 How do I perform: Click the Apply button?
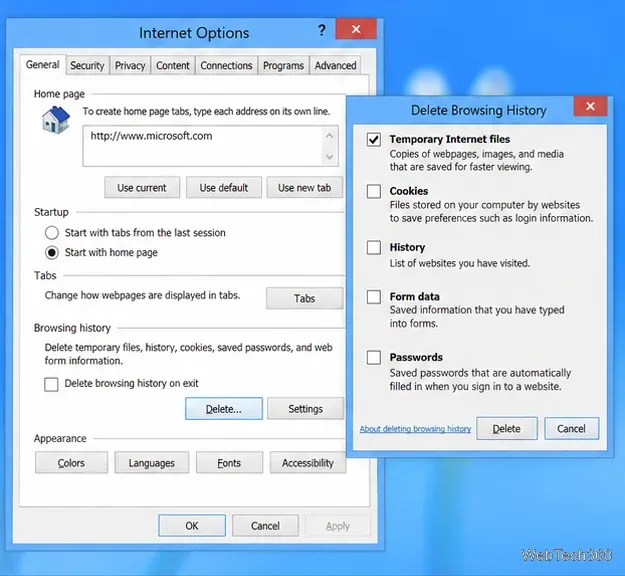[338, 526]
